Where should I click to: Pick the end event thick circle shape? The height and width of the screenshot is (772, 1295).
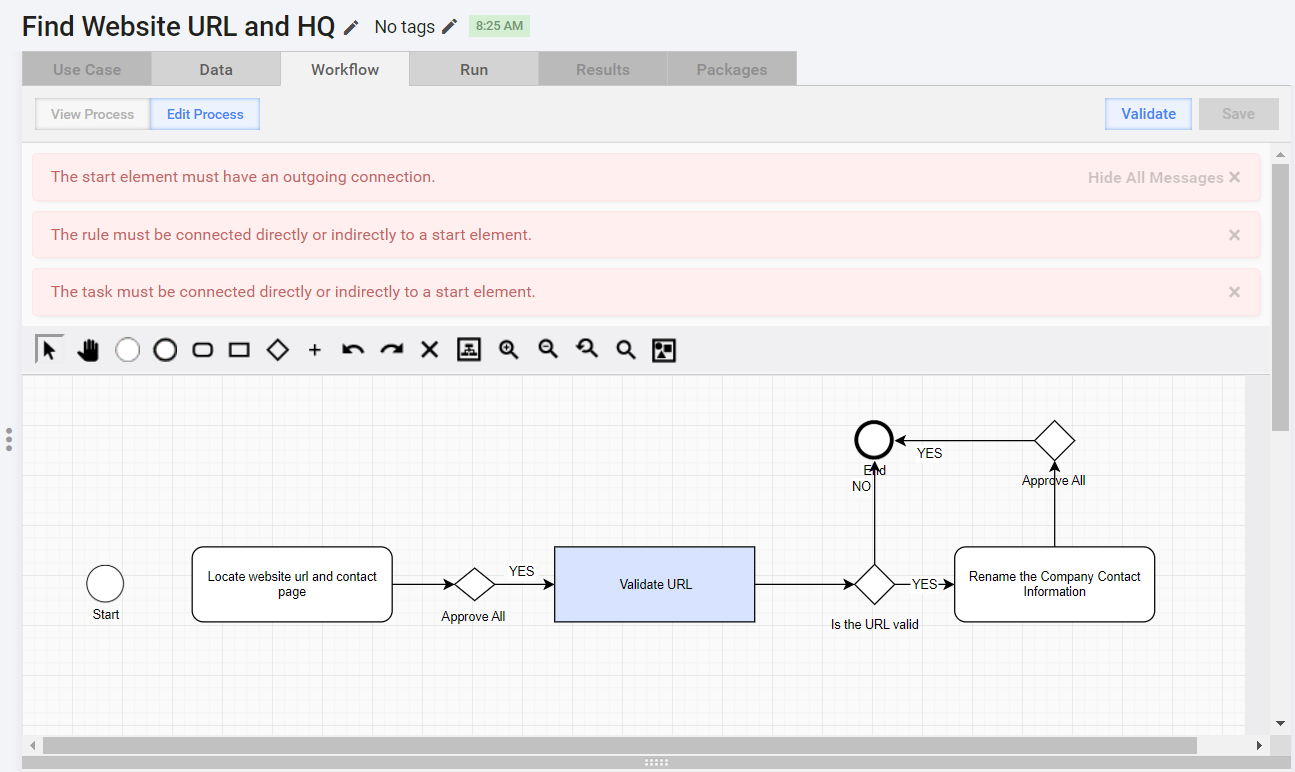[x=165, y=350]
